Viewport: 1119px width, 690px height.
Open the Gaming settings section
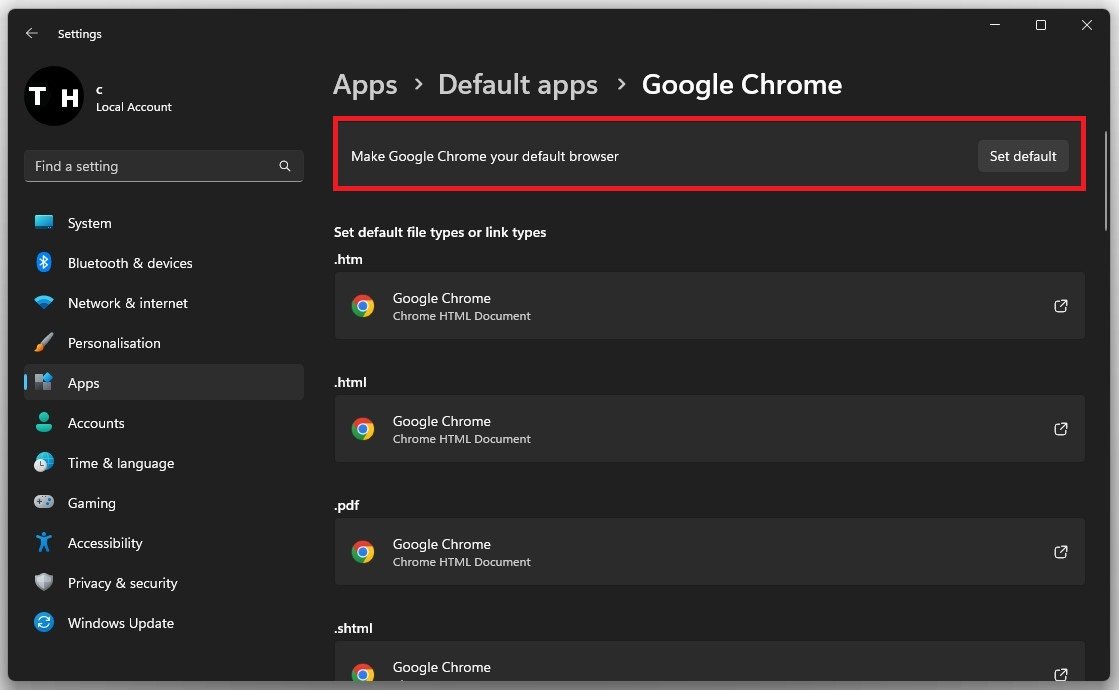tap(91, 503)
